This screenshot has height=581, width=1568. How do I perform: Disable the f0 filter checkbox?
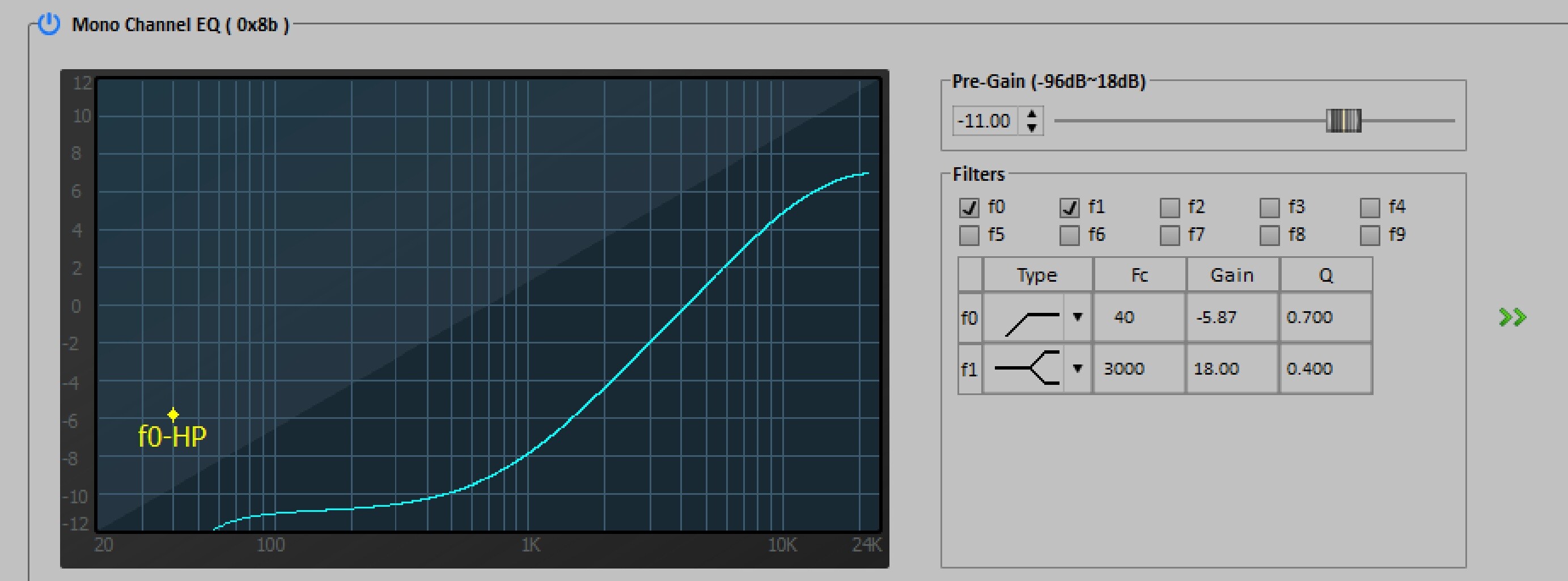coord(968,207)
